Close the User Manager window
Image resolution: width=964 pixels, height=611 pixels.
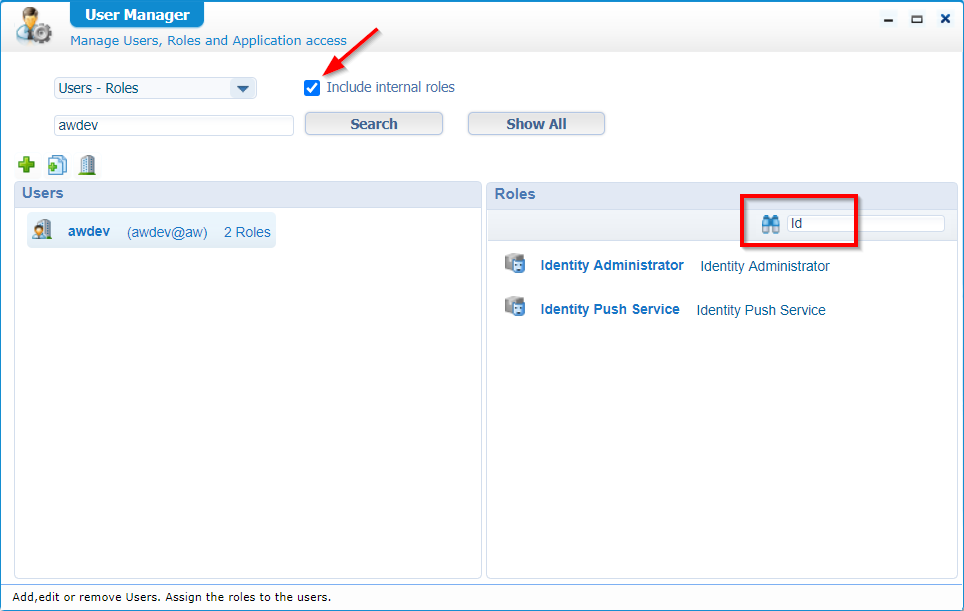[x=946, y=19]
